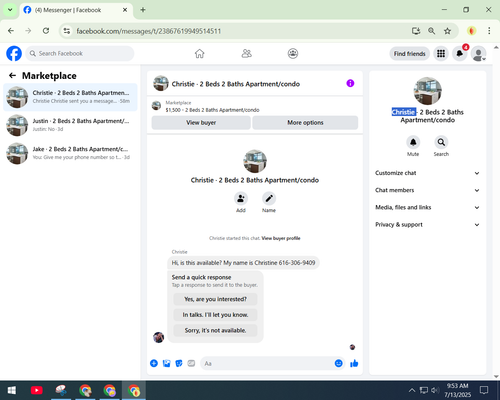This screenshot has width=500, height=400.
Task: Click the browser address bar URL
Action: [149, 31]
